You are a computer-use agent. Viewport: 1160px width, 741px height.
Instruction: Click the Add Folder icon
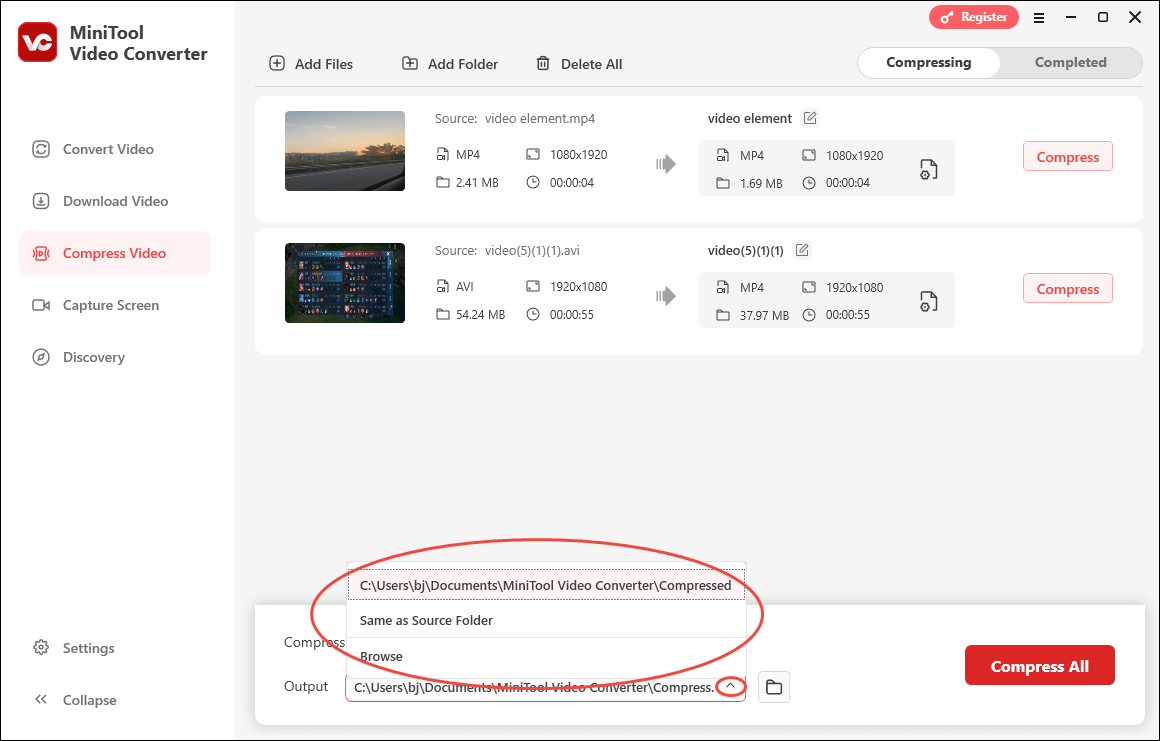coord(410,64)
